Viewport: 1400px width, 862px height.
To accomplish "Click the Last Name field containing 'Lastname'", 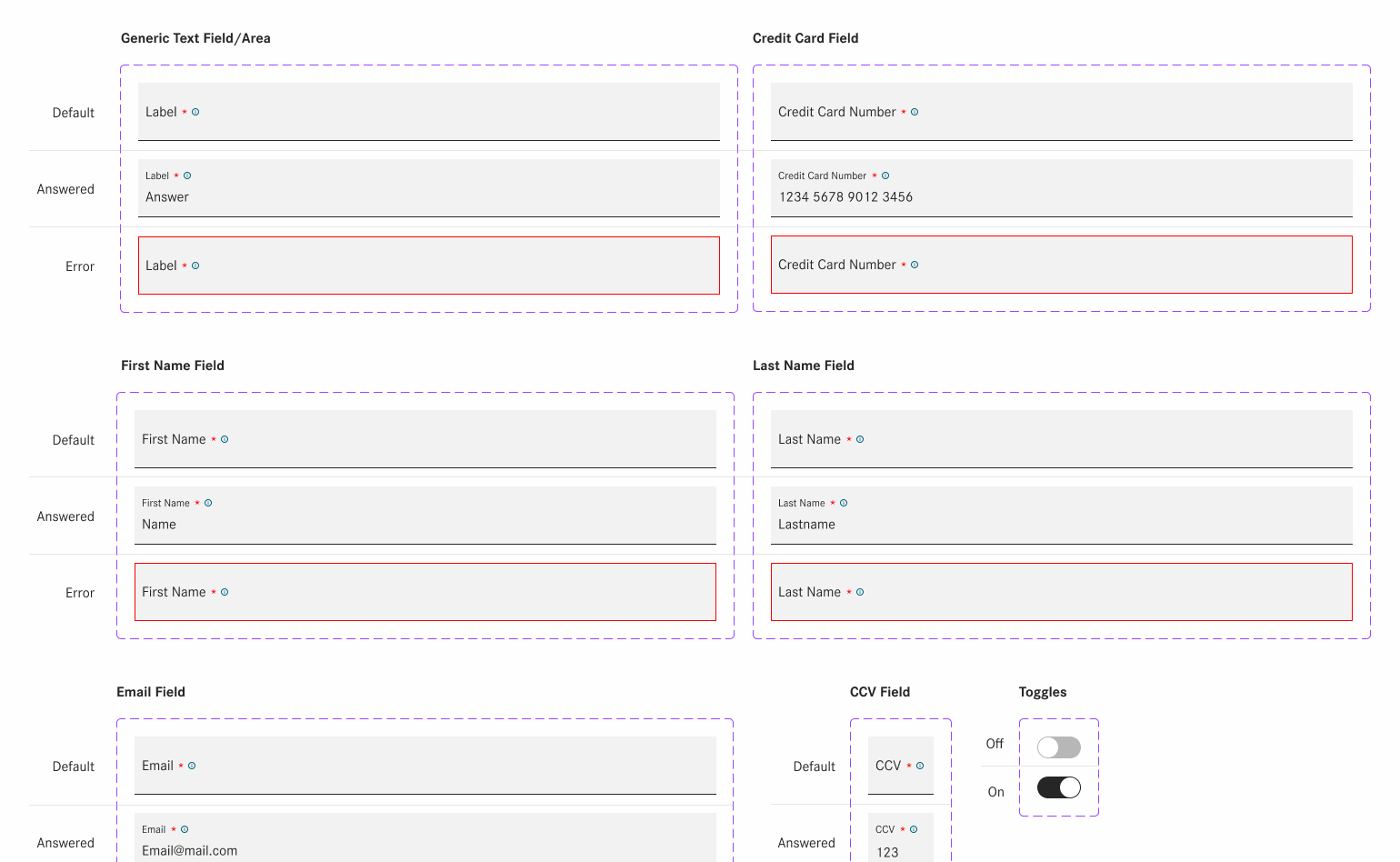I will click(x=1061, y=516).
